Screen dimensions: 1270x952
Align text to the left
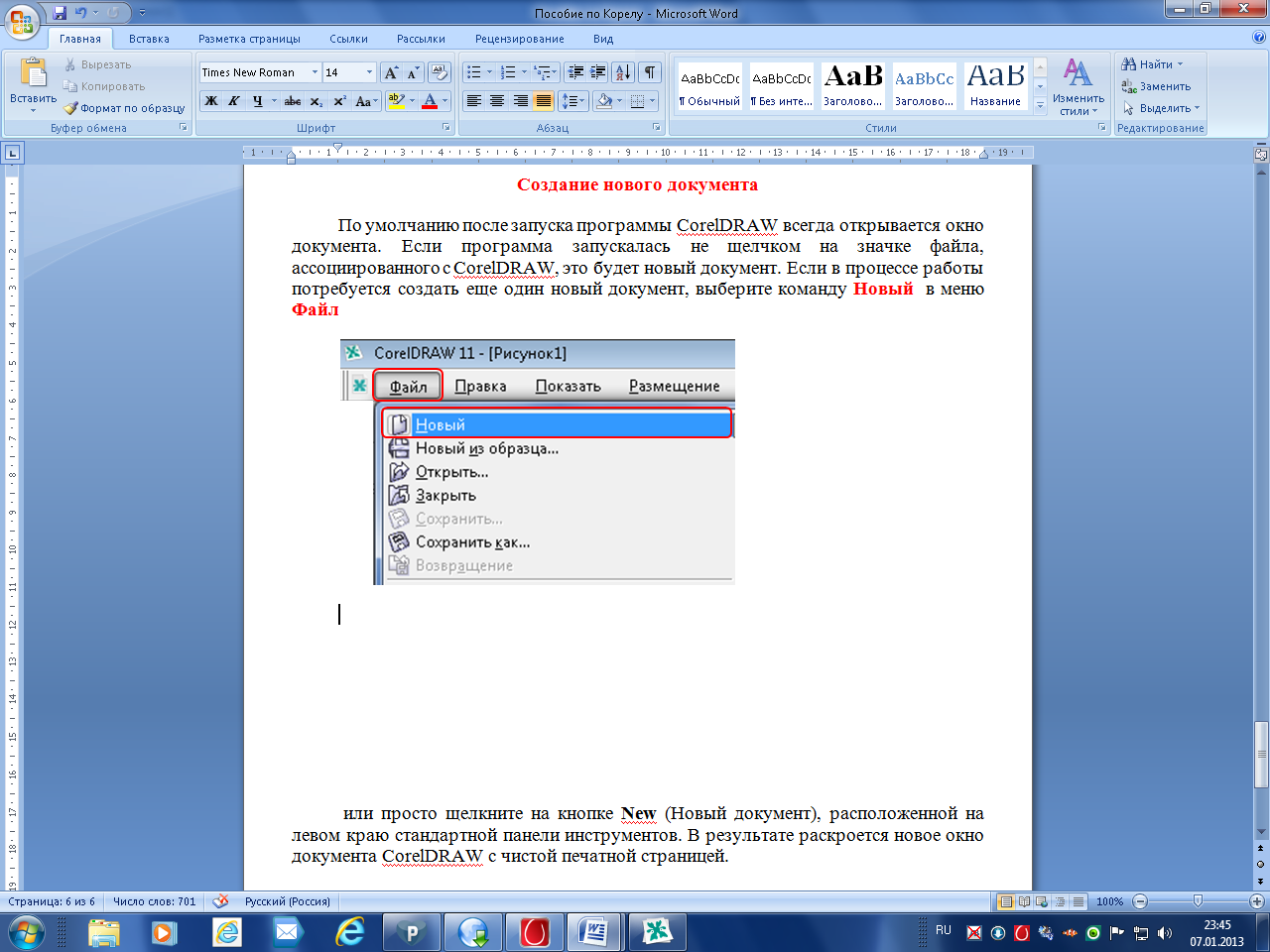(474, 101)
